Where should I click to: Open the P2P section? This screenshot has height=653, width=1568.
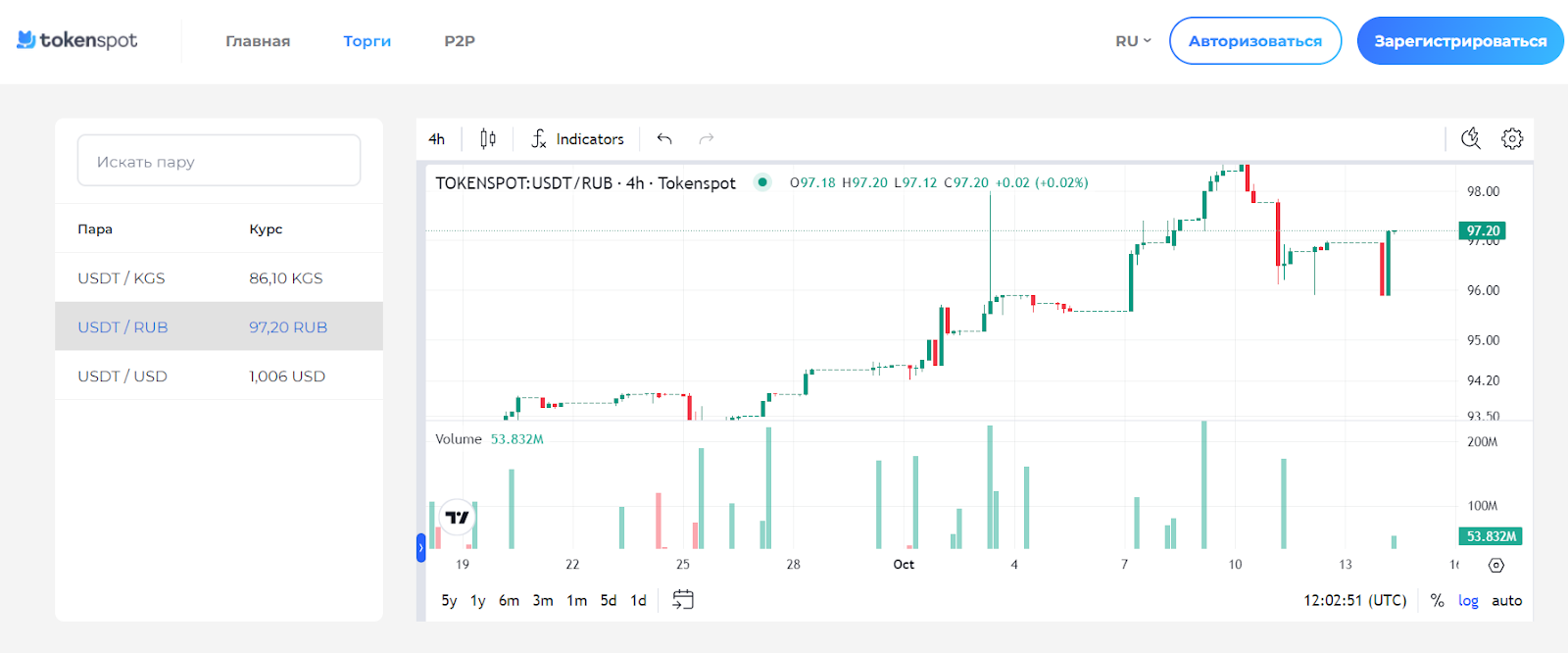(x=460, y=41)
